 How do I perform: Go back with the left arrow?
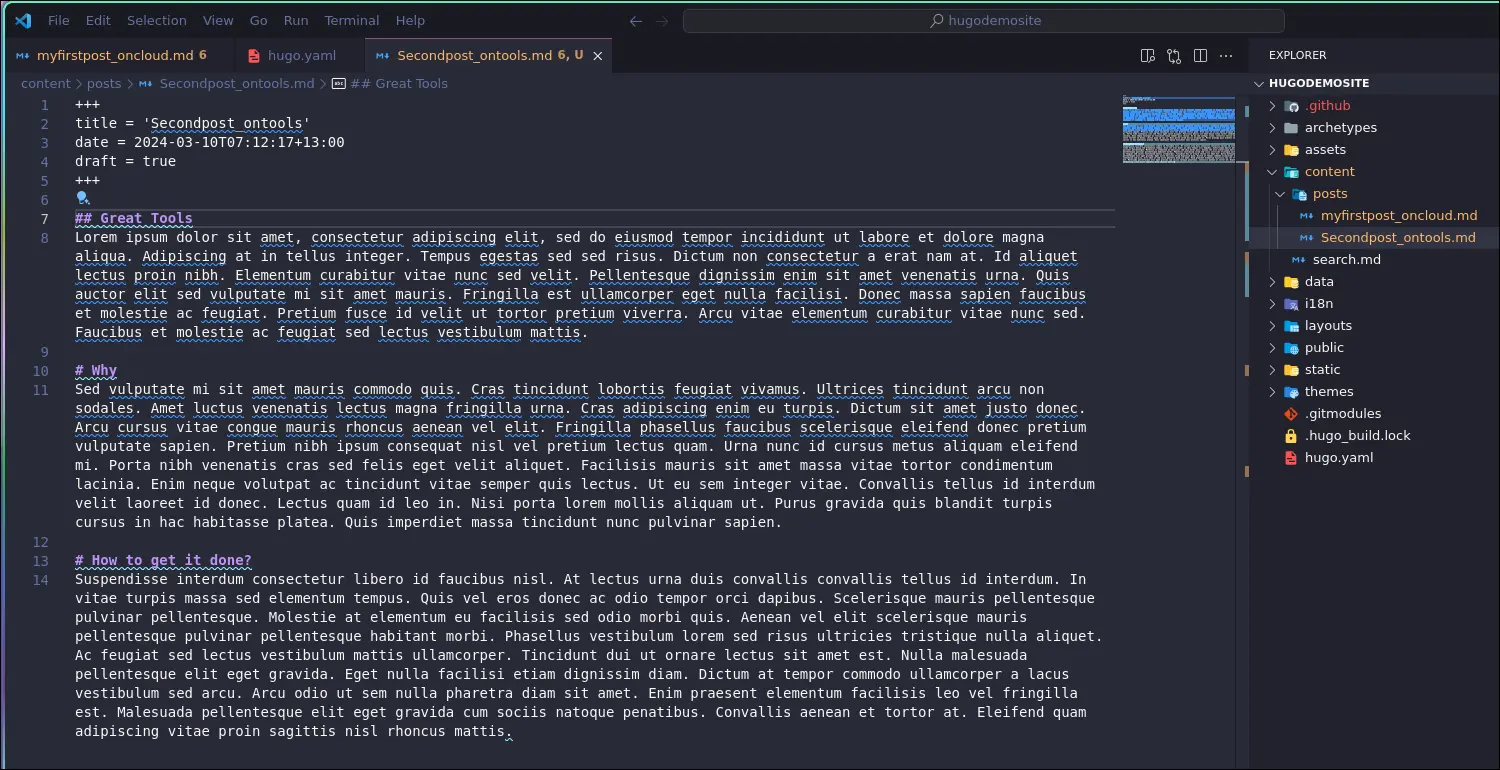coord(636,20)
